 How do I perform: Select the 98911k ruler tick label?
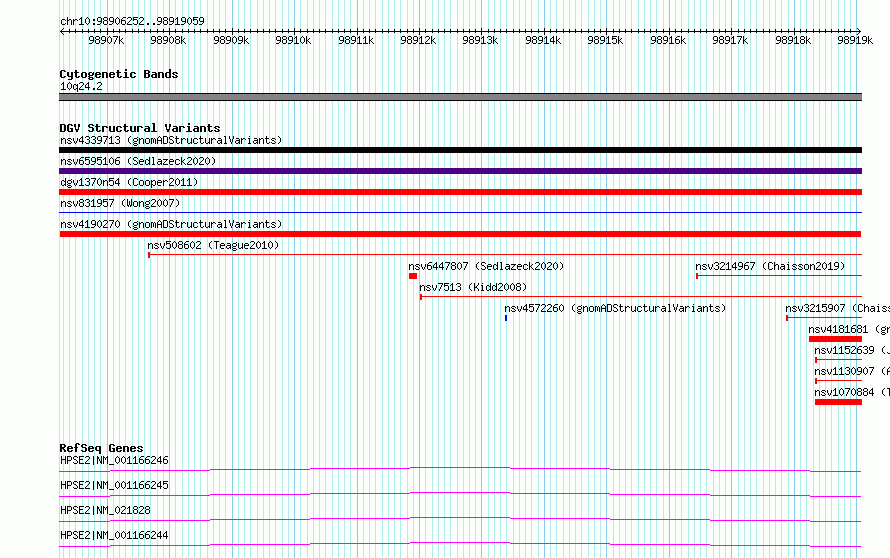[356, 40]
